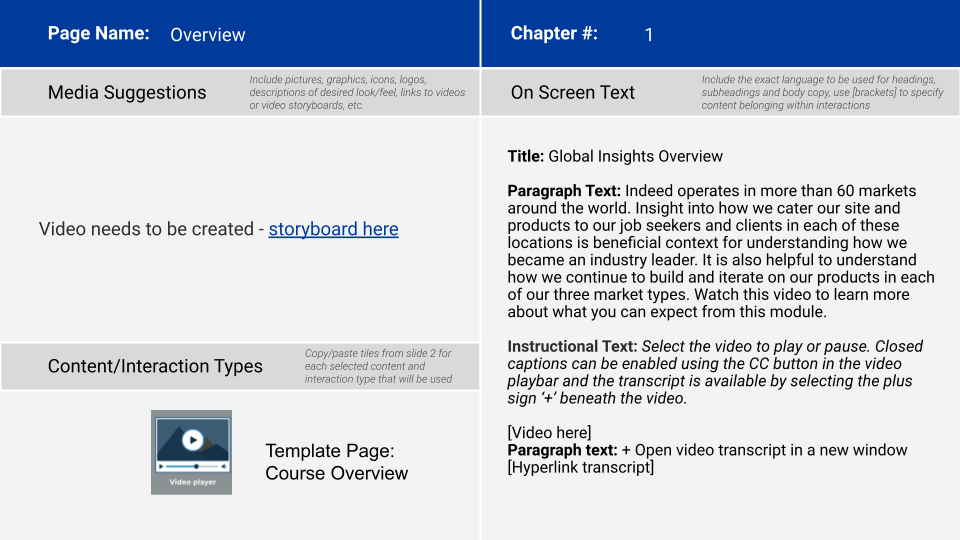The height and width of the screenshot is (540, 960).
Task: Click the '[Hyperlink transcript]' placeholder
Action: tap(580, 467)
